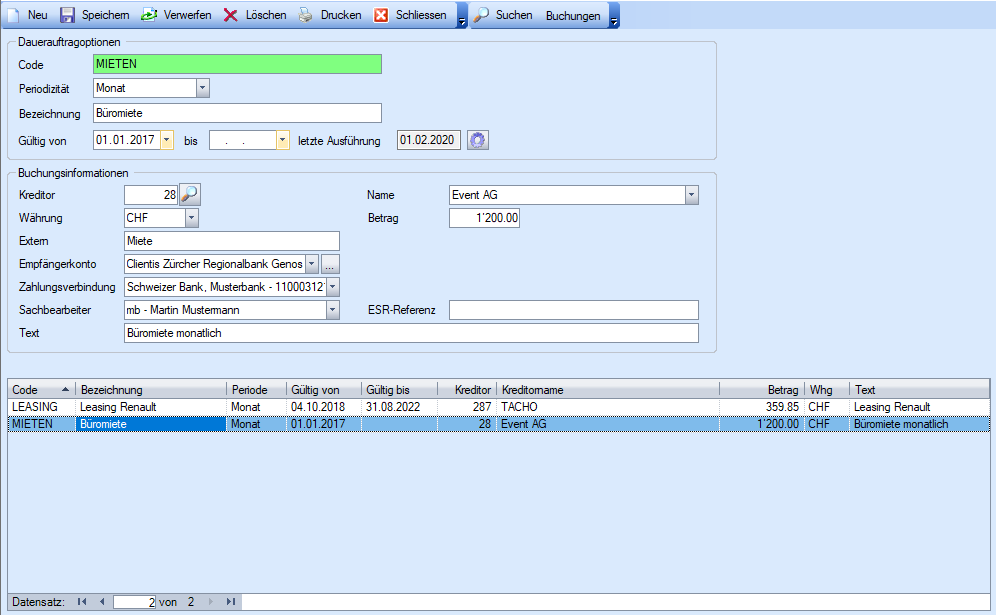Open the Periodizität dropdown

click(x=203, y=88)
